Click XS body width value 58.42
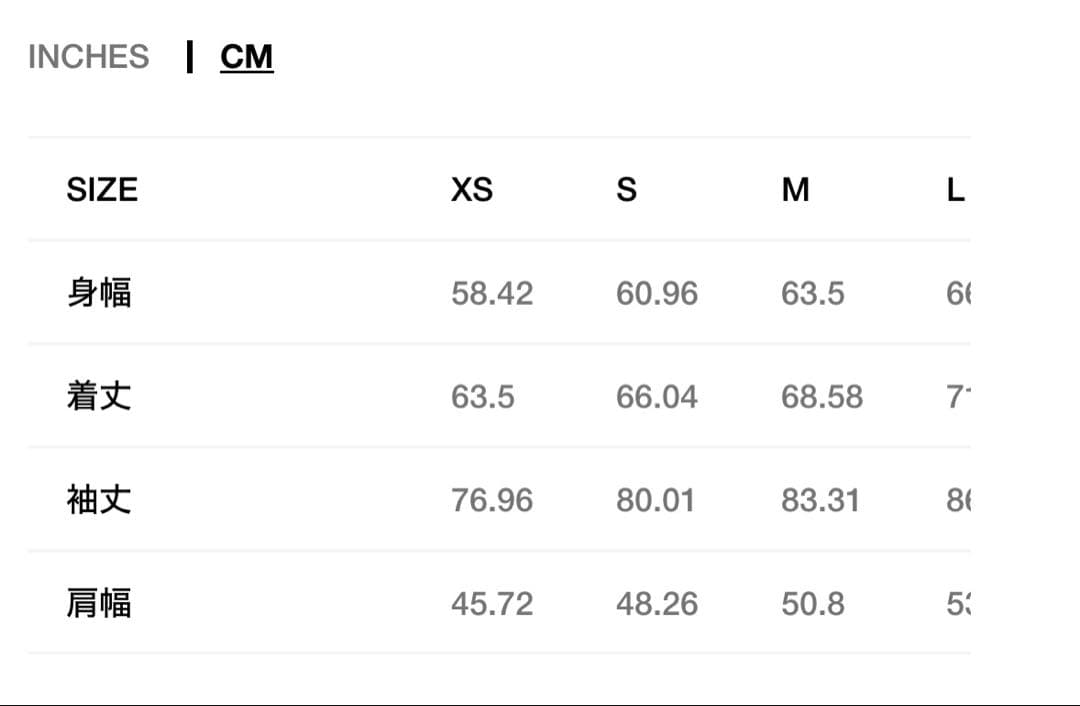1080x706 pixels. (492, 294)
